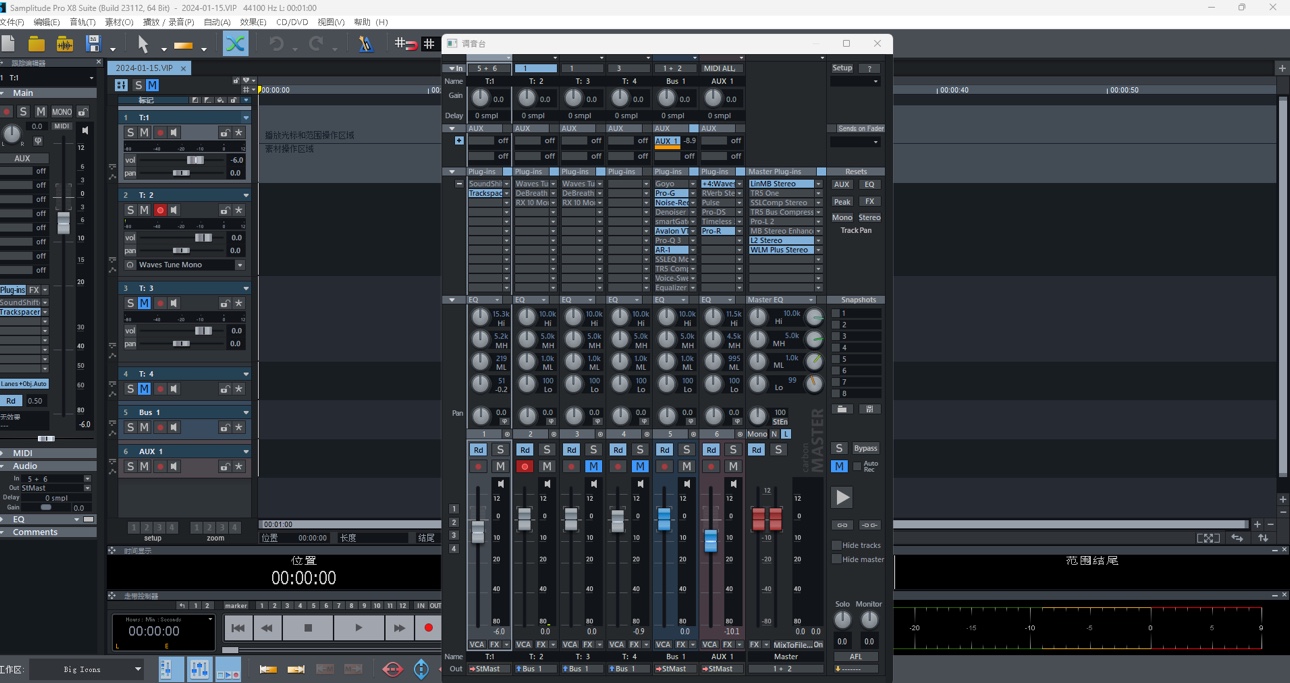Click the mixer play button beside Master
The height and width of the screenshot is (683, 1290).
(842, 497)
